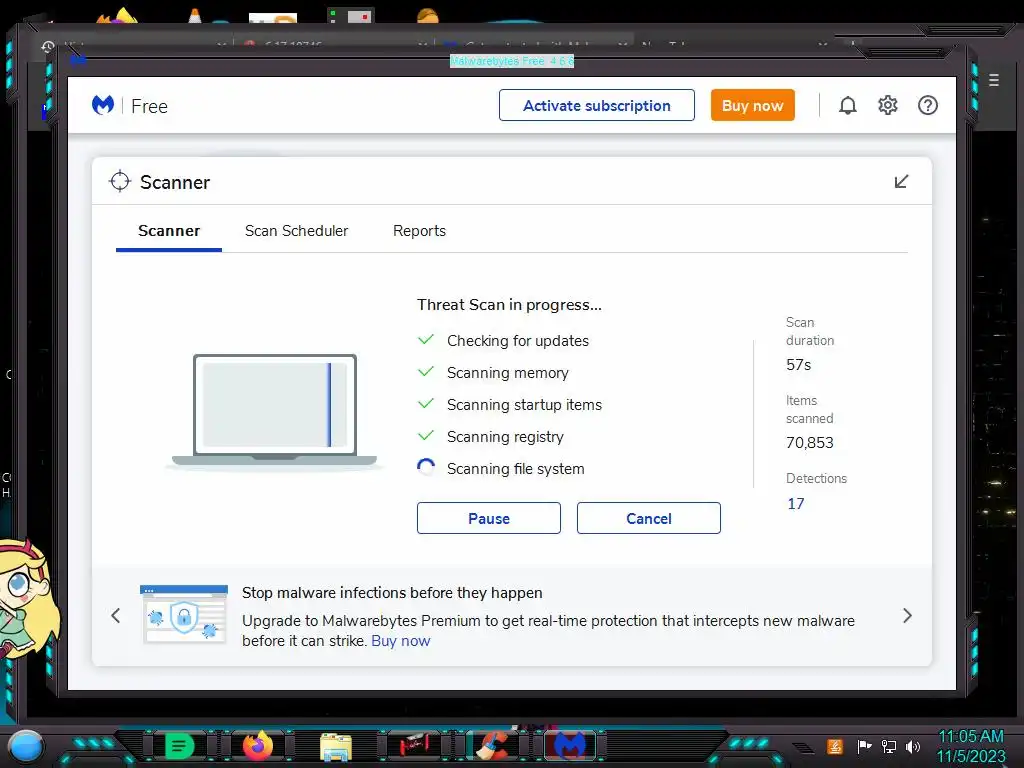Viewport: 1024px width, 768px height.
Task: Open the Windows Start orb
Action: coord(26,745)
